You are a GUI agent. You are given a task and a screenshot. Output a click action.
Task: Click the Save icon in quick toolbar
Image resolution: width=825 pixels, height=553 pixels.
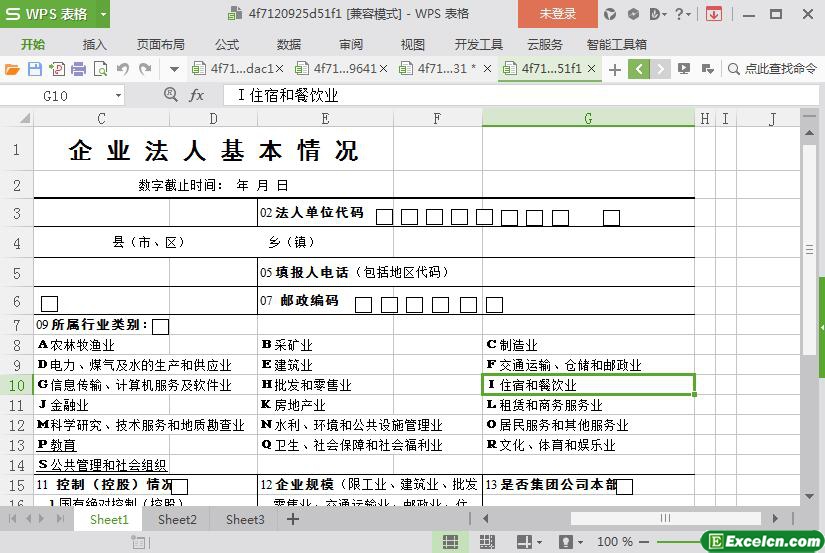click(x=35, y=69)
